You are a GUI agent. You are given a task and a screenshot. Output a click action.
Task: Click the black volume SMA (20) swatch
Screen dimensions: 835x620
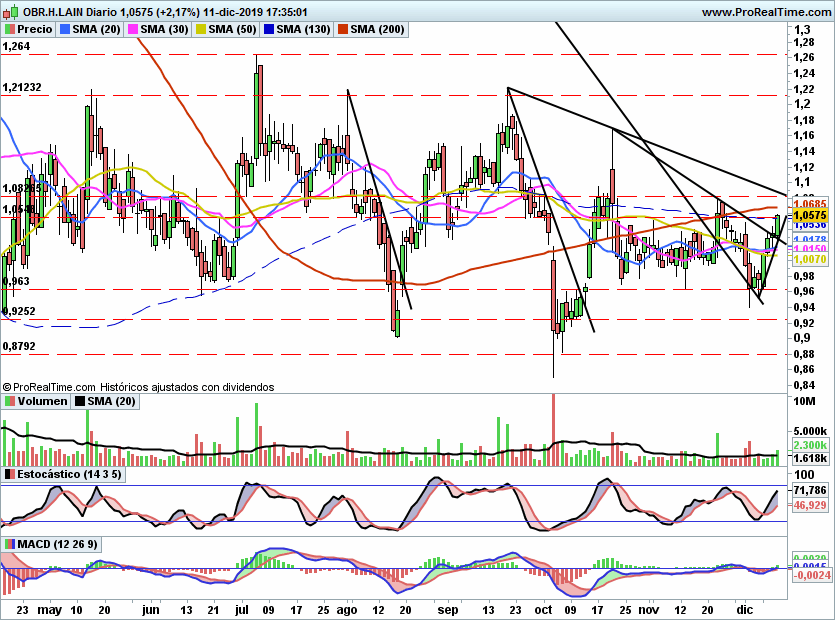pos(81,402)
